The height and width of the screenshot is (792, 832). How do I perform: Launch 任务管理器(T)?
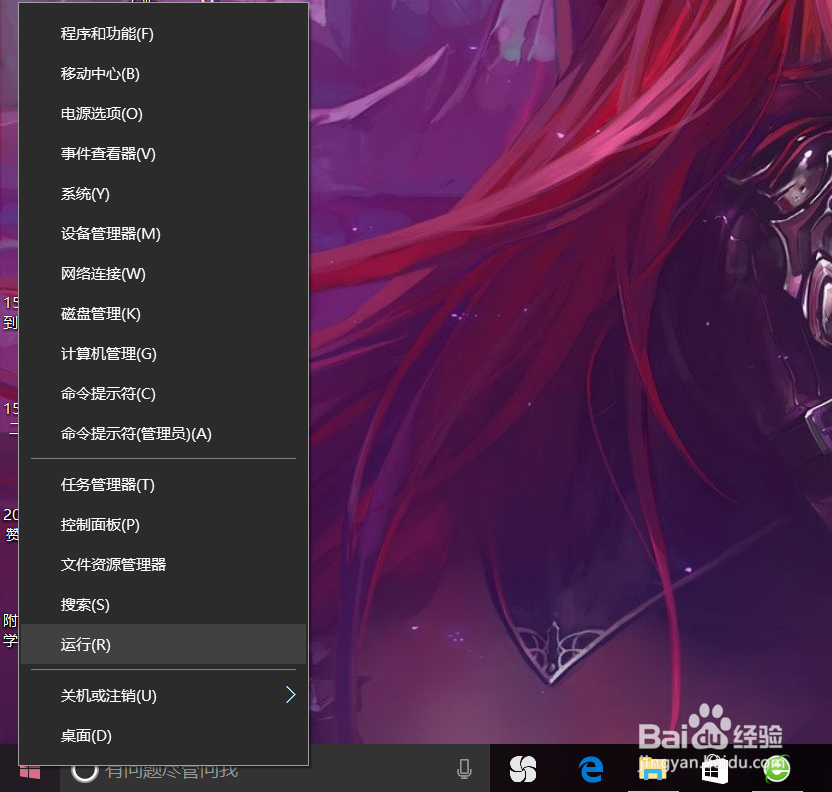point(108,484)
